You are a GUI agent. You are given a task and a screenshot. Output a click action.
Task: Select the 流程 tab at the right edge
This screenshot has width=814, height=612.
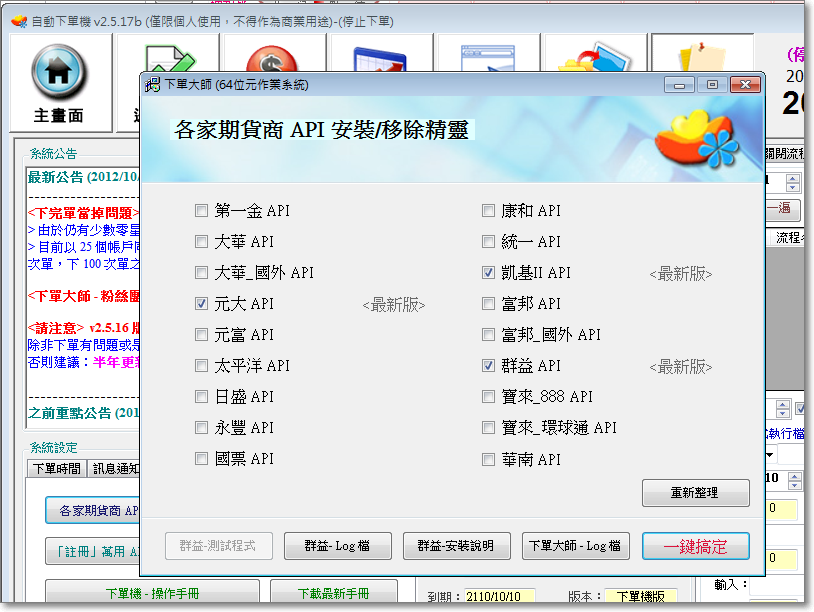pos(786,238)
